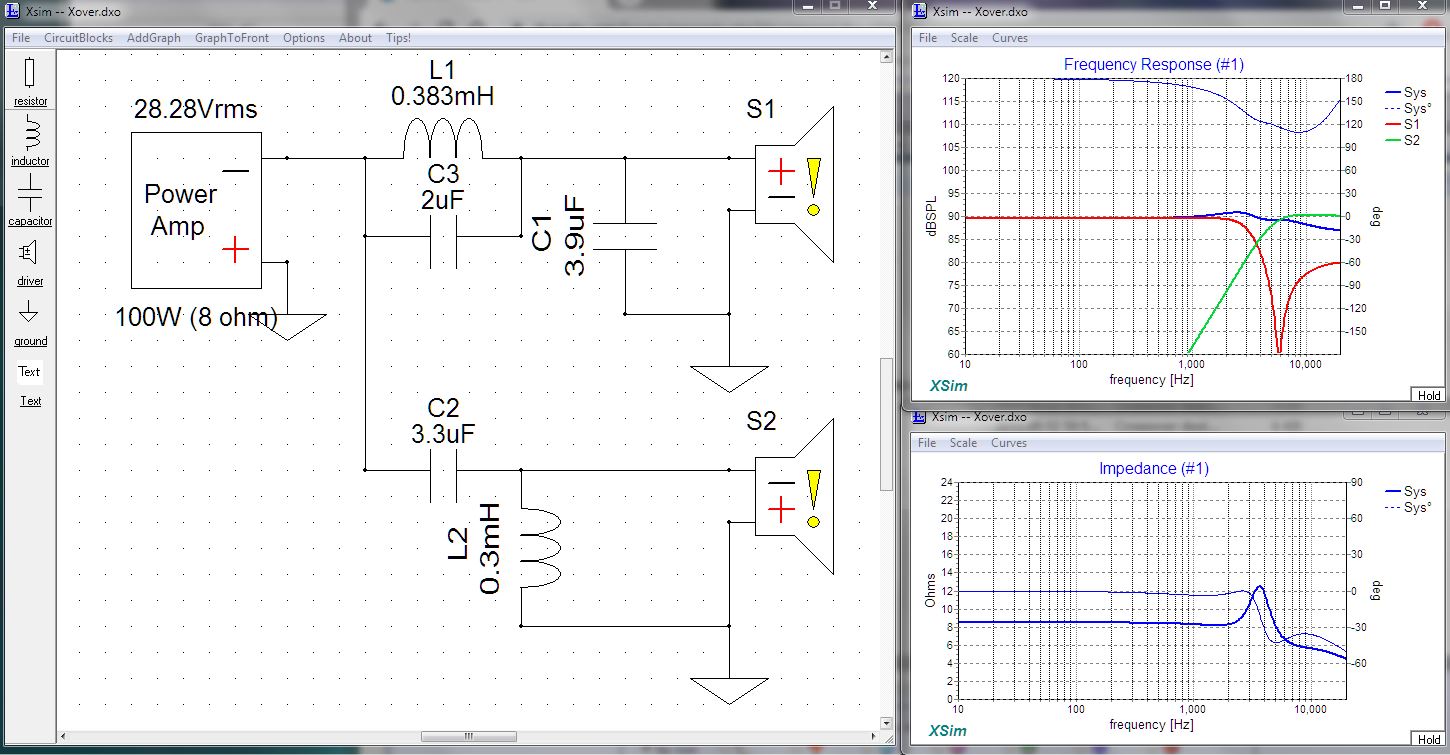The height and width of the screenshot is (755, 1450).
Task: Open File menu in Frequency Response window
Action: (x=928, y=38)
